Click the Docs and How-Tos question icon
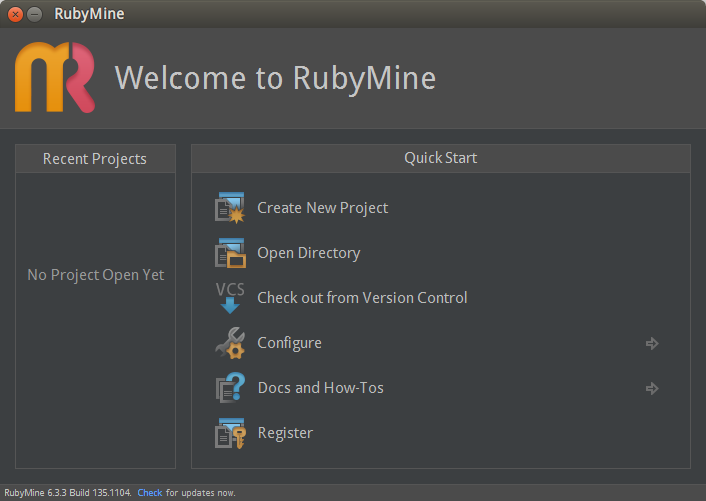 point(230,388)
